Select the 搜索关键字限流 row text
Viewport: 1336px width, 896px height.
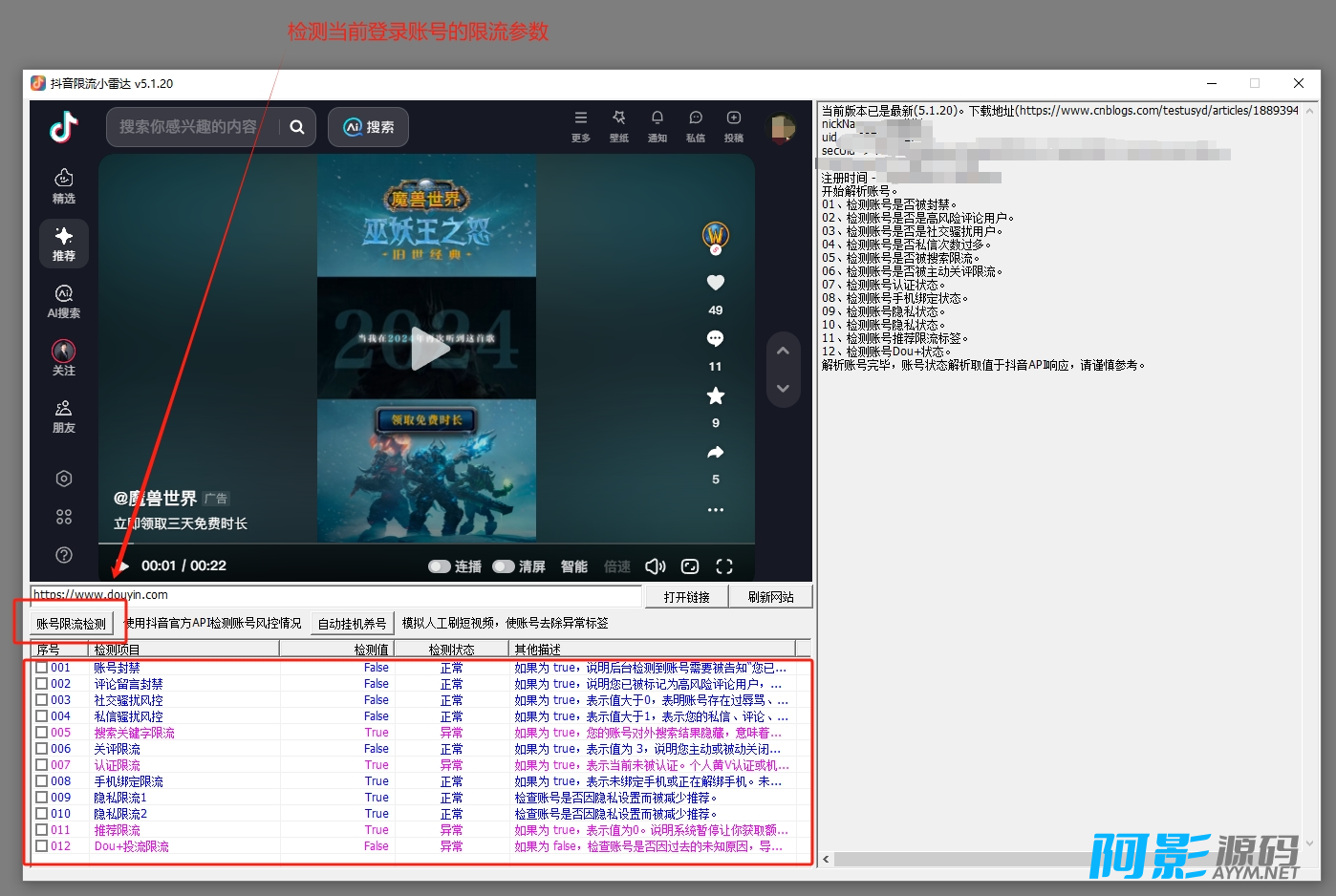(135, 733)
